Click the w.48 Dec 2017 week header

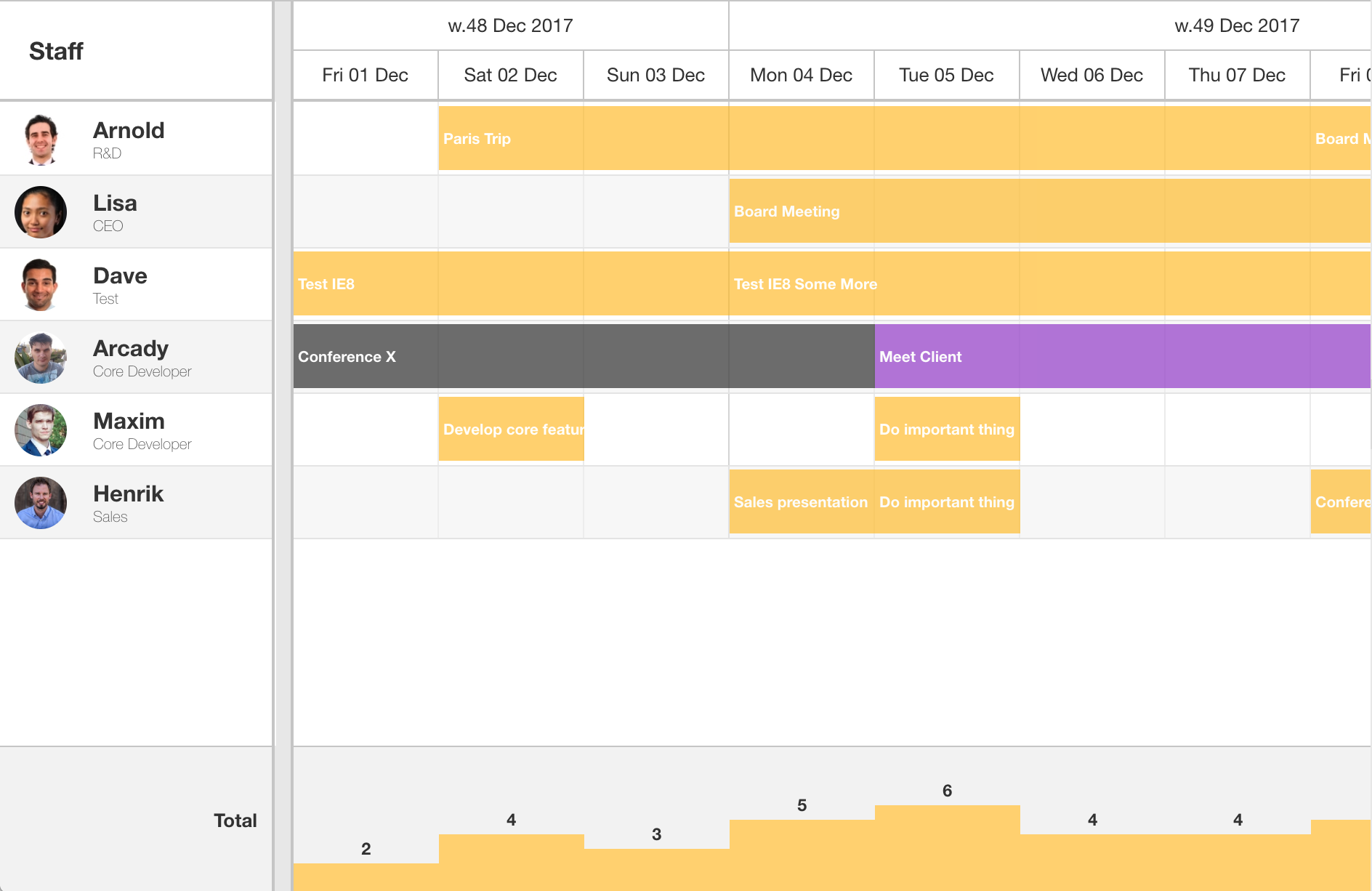(510, 25)
